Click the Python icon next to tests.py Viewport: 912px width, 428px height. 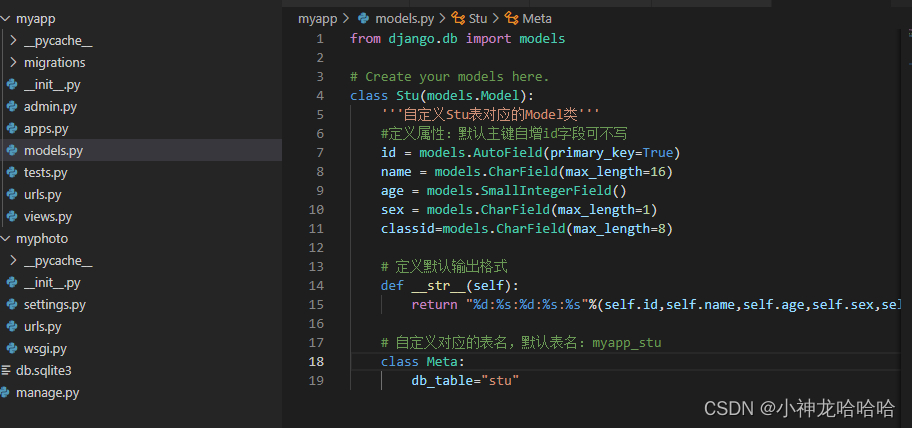point(12,172)
